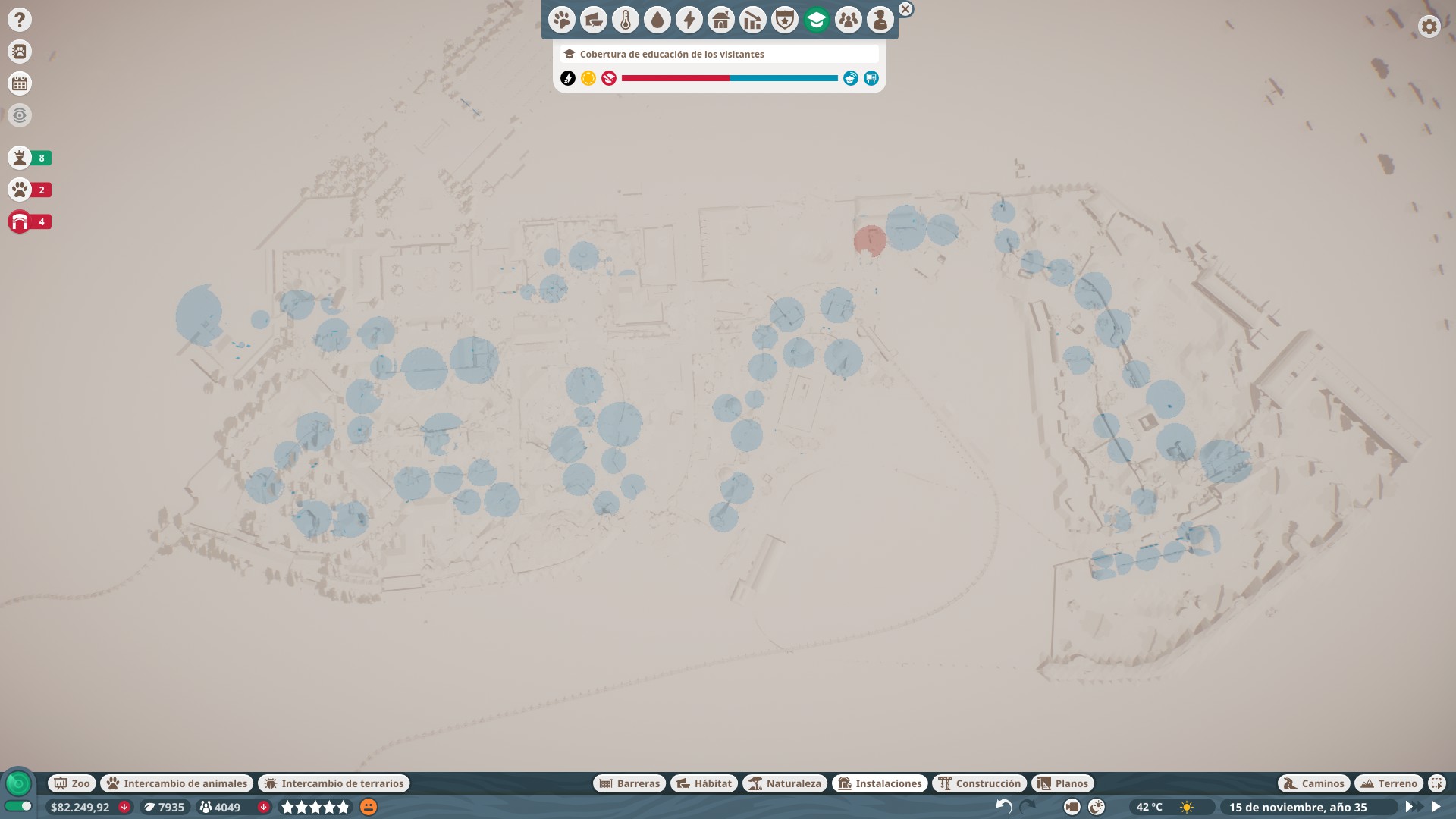Screen dimensions: 1456x819
Task: Toggle the eye visibility icon
Action: tap(20, 115)
